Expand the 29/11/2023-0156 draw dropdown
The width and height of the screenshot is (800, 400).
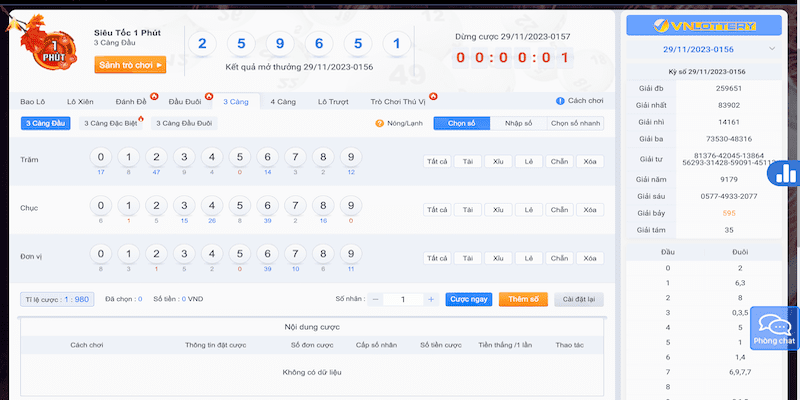click(x=771, y=48)
